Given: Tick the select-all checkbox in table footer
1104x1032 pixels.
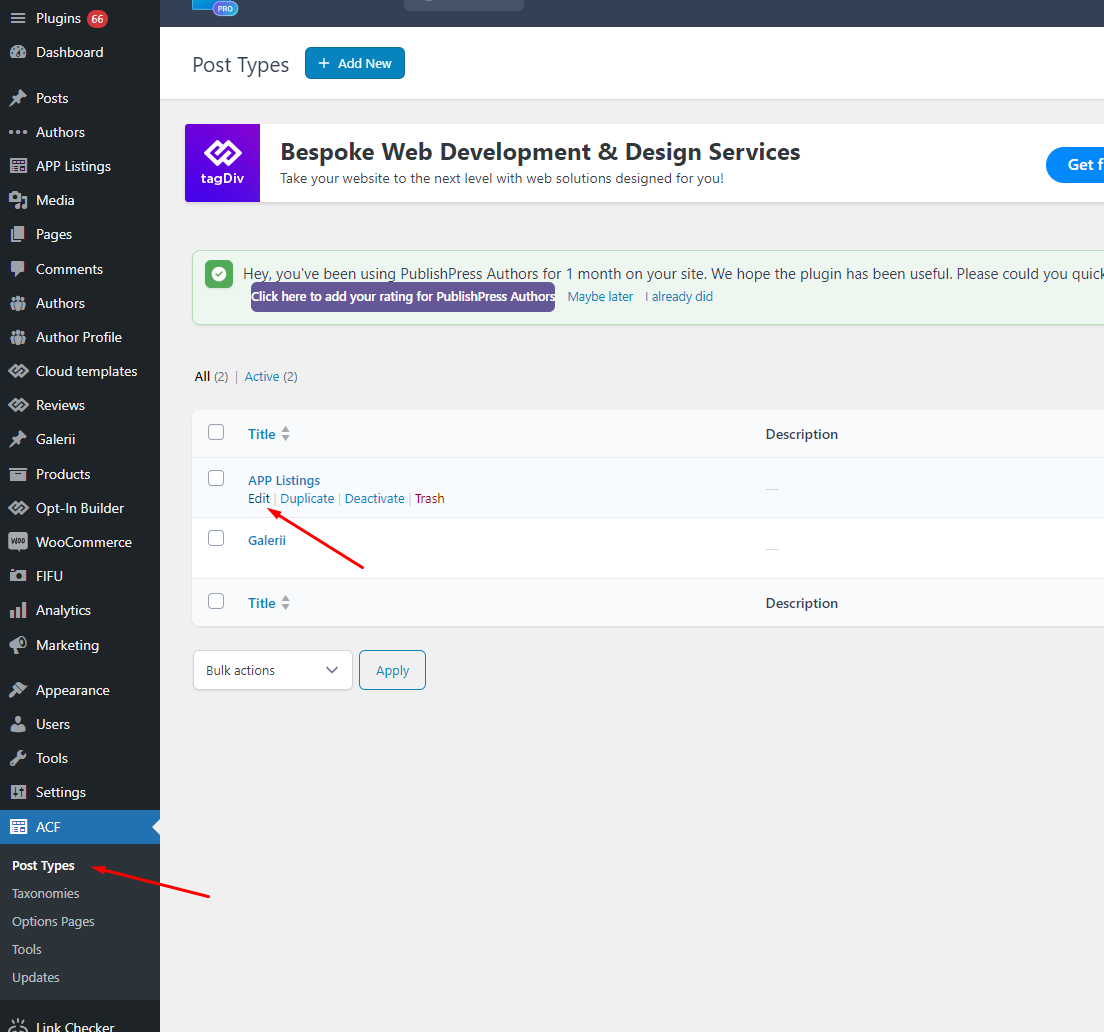Looking at the screenshot, I should point(216,601).
